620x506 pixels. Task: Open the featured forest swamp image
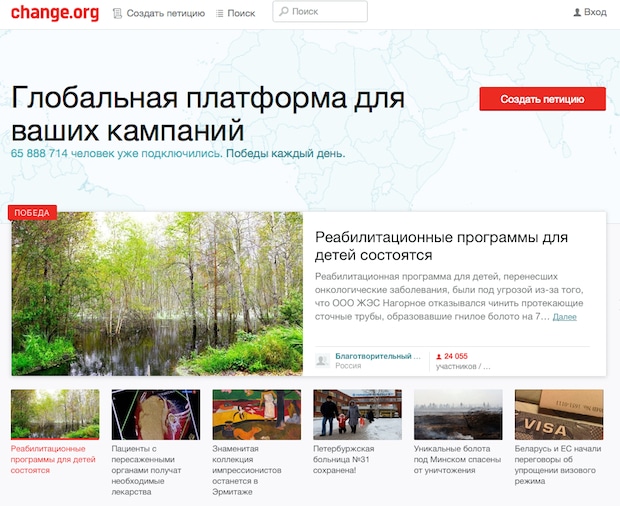coord(157,294)
